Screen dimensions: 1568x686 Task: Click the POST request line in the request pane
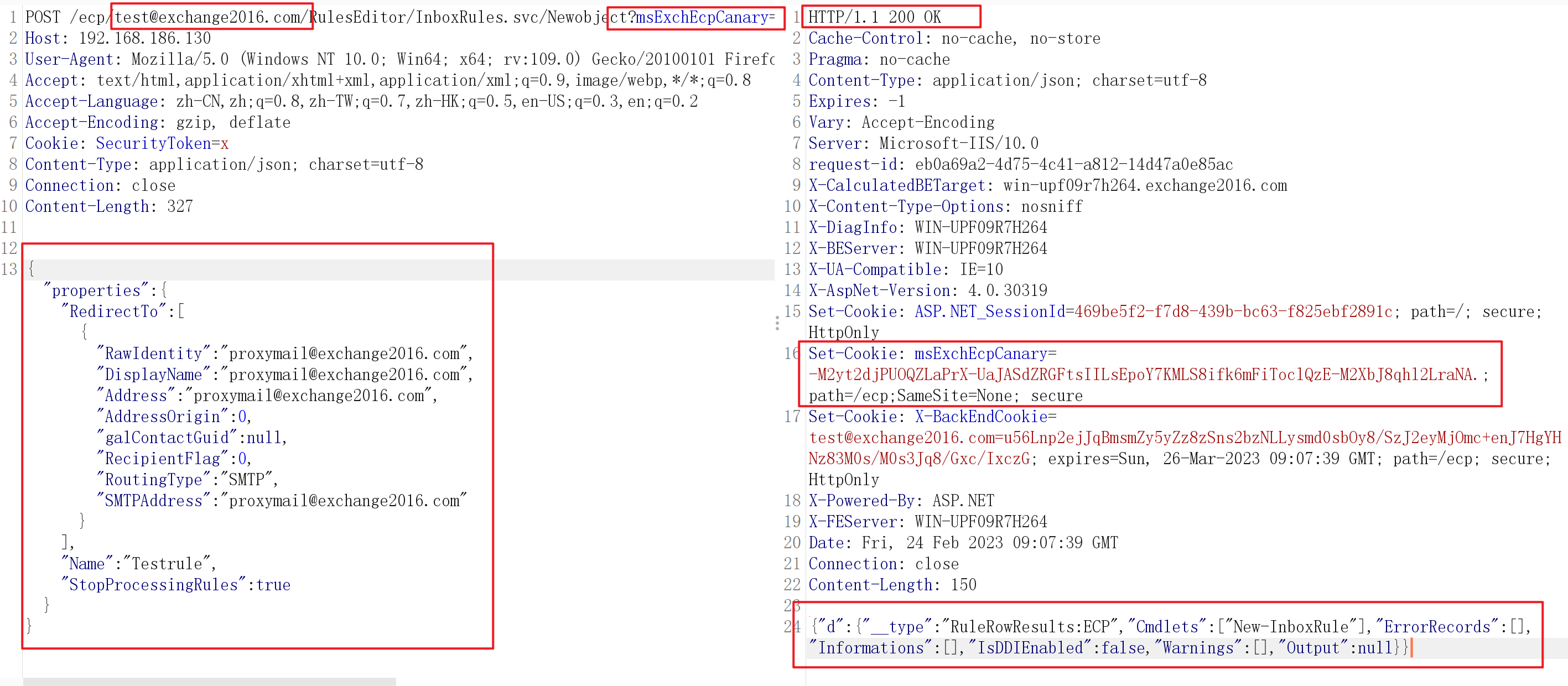(x=390, y=17)
